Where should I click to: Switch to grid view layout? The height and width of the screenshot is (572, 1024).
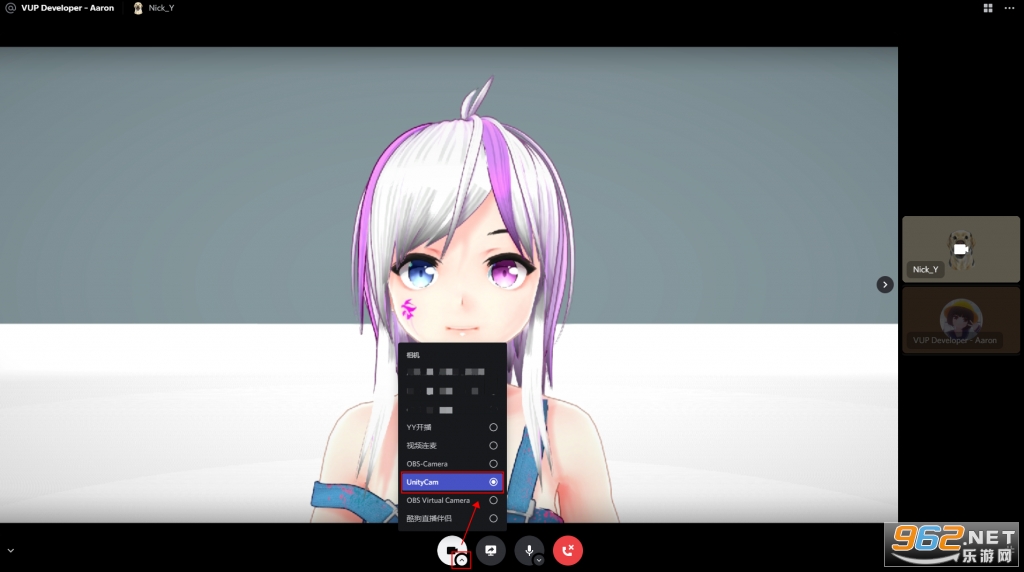coord(988,8)
